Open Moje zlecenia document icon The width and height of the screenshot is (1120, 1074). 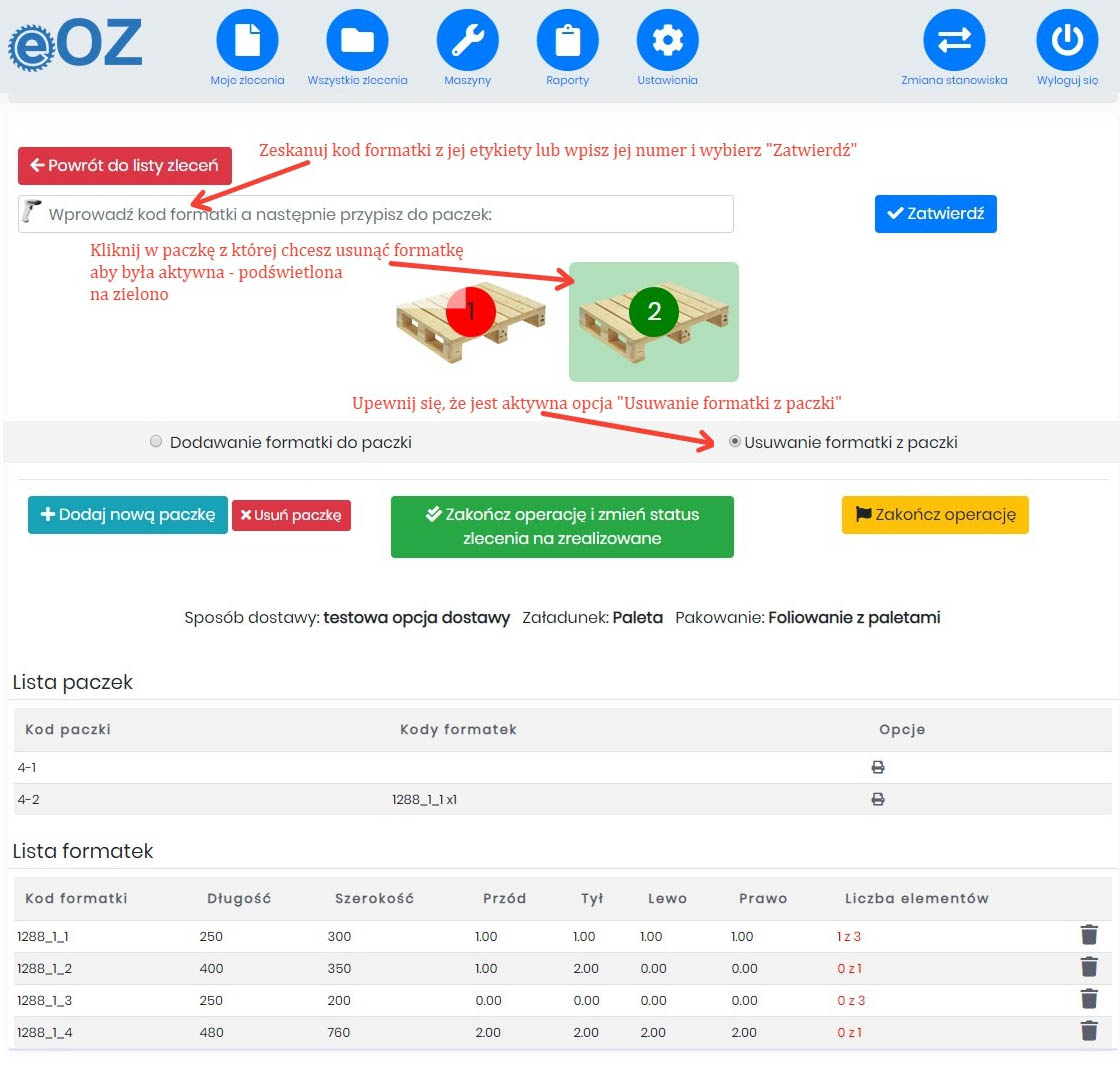[x=247, y=41]
